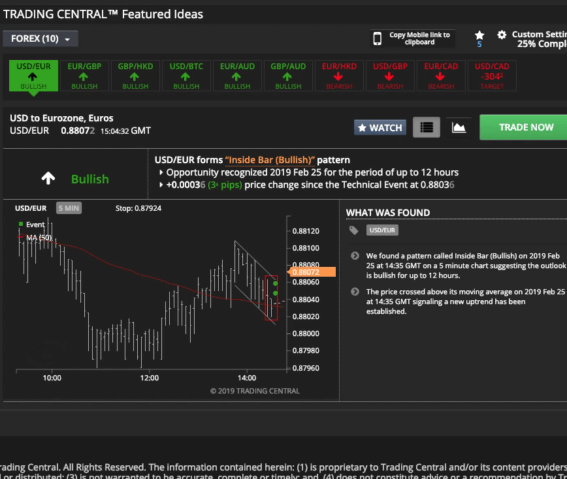
Task: Select the USD/CAD target tab
Action: [492, 76]
